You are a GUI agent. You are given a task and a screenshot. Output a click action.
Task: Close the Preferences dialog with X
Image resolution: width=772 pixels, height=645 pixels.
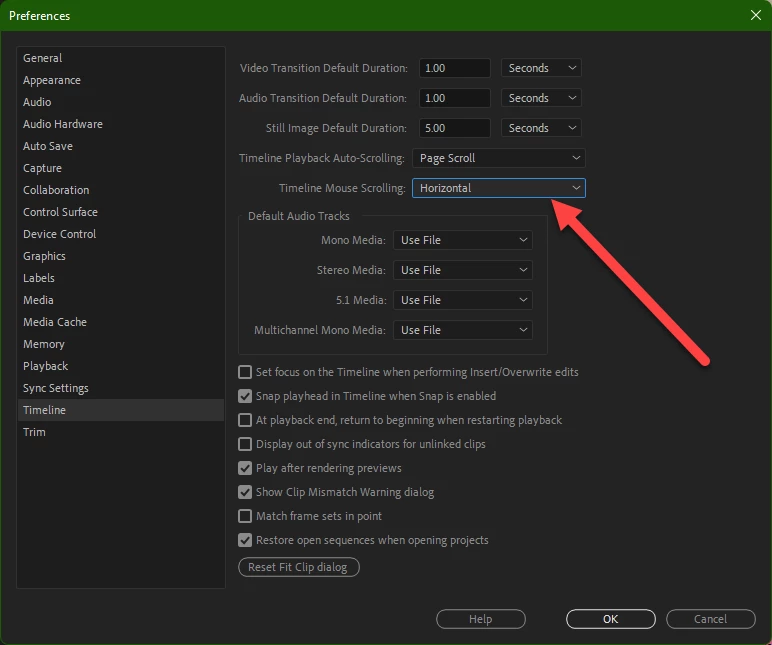[756, 15]
